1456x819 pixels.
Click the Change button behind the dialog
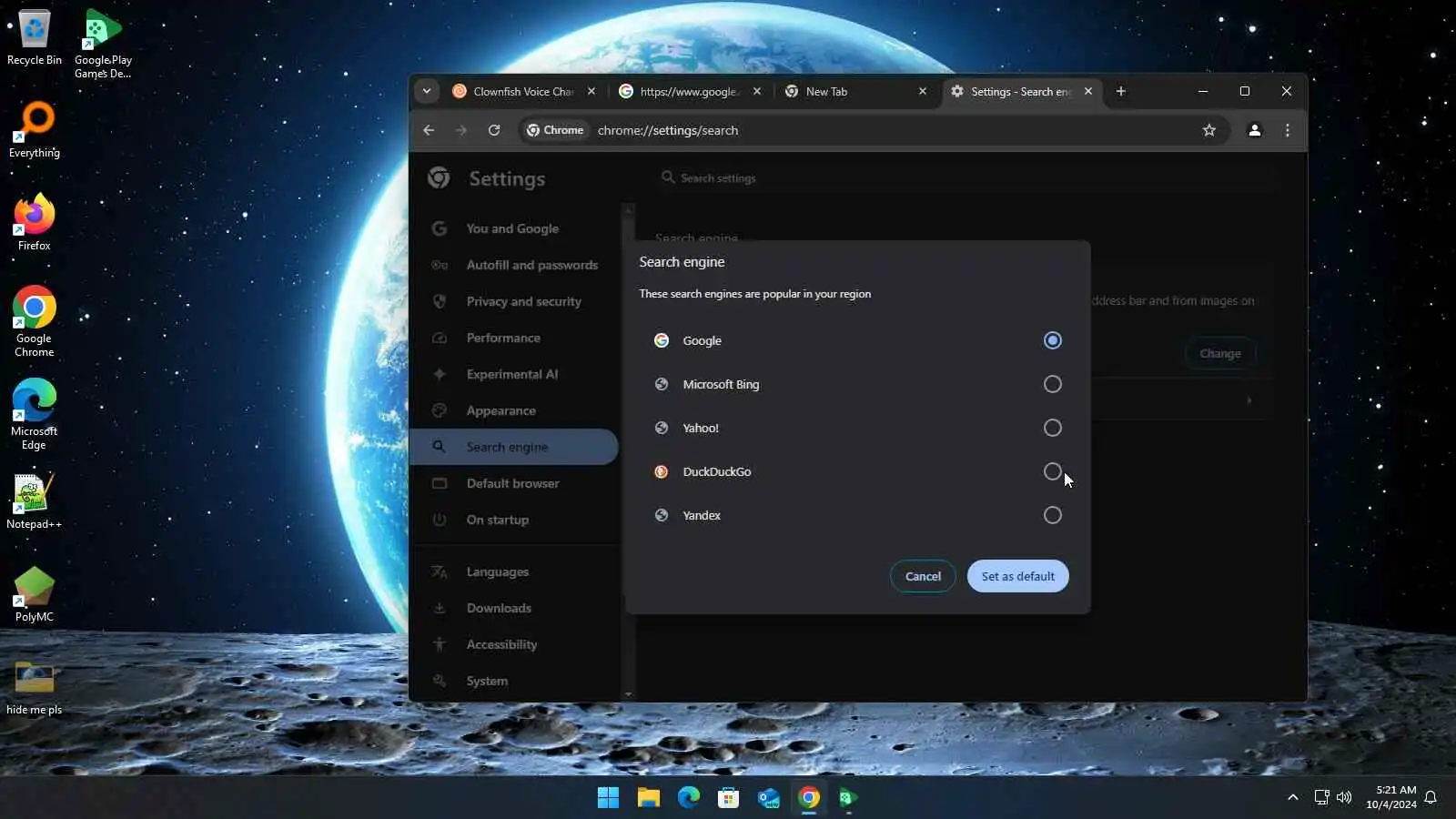click(x=1219, y=353)
